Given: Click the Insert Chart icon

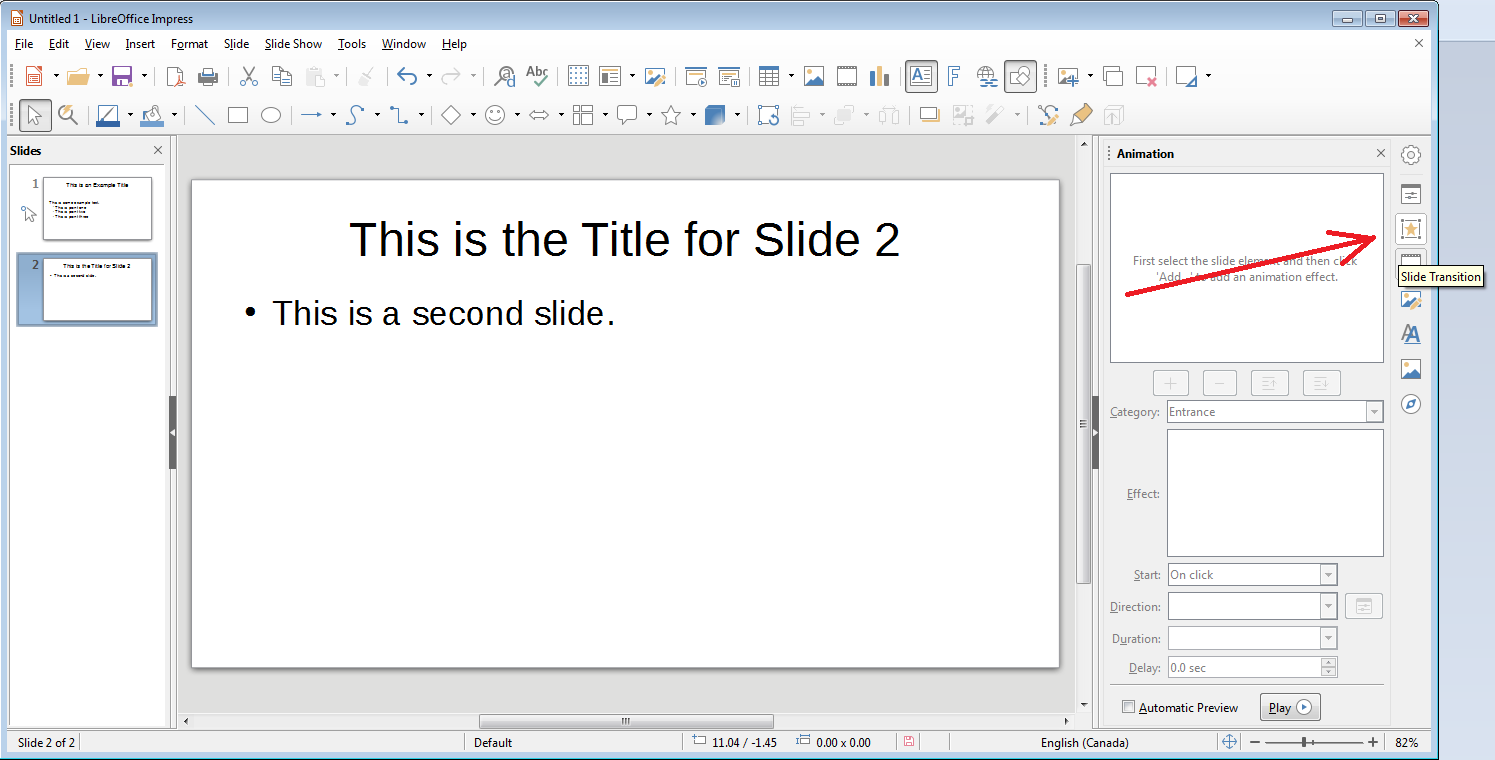Looking at the screenshot, I should [x=879, y=76].
